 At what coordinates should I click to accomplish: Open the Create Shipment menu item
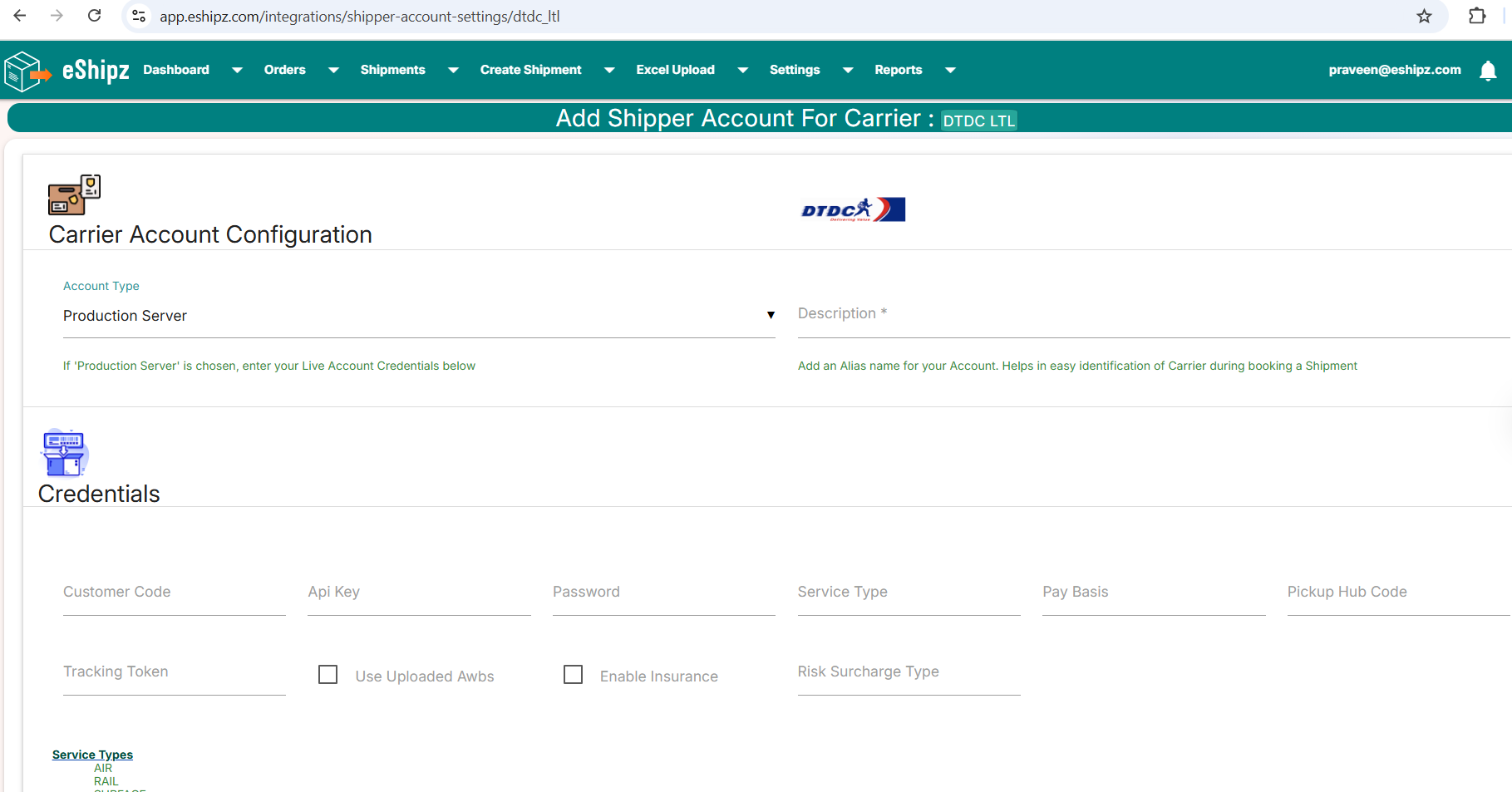coord(531,70)
